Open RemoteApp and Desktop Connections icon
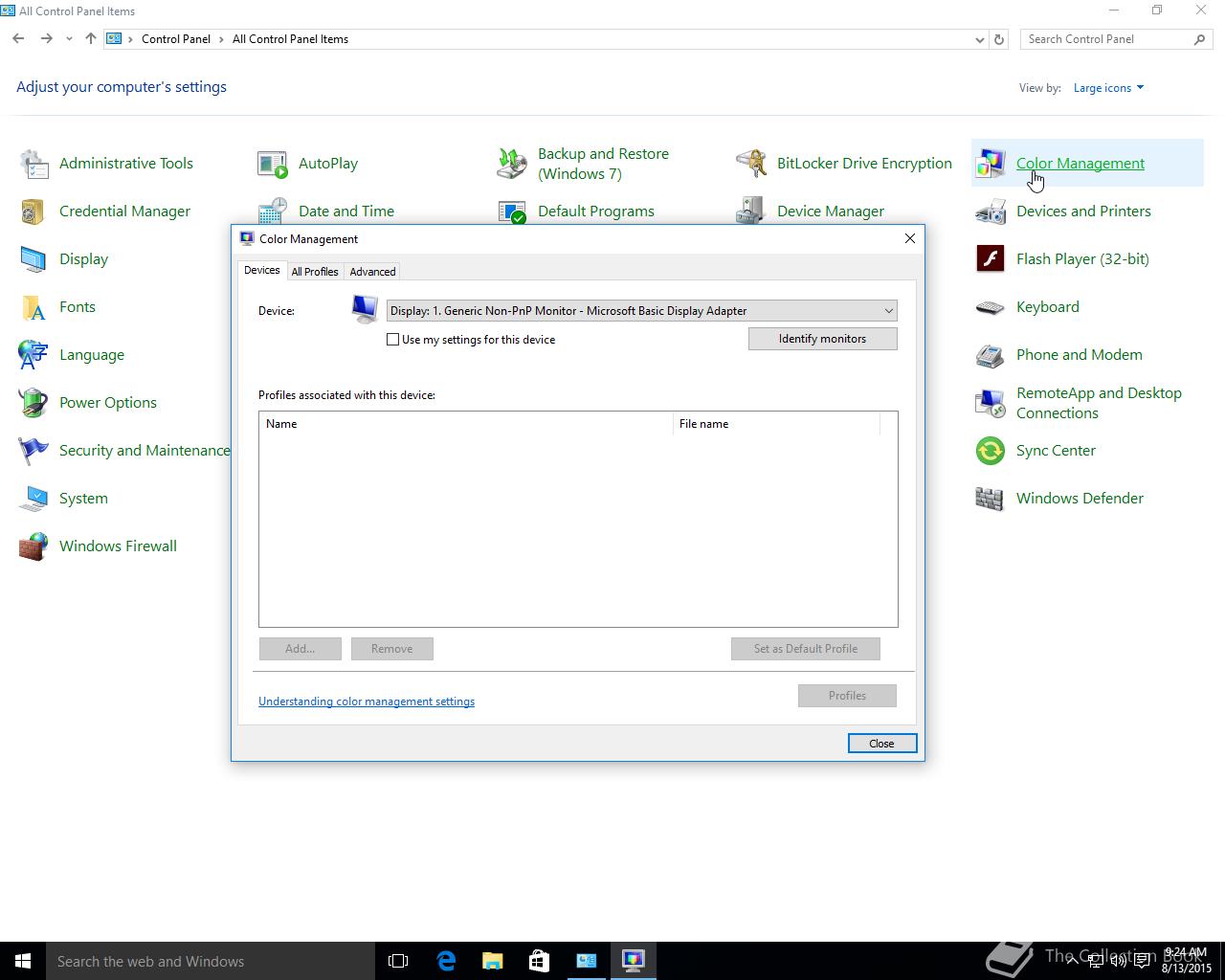Viewport: 1225px width, 980px height. tap(991, 403)
